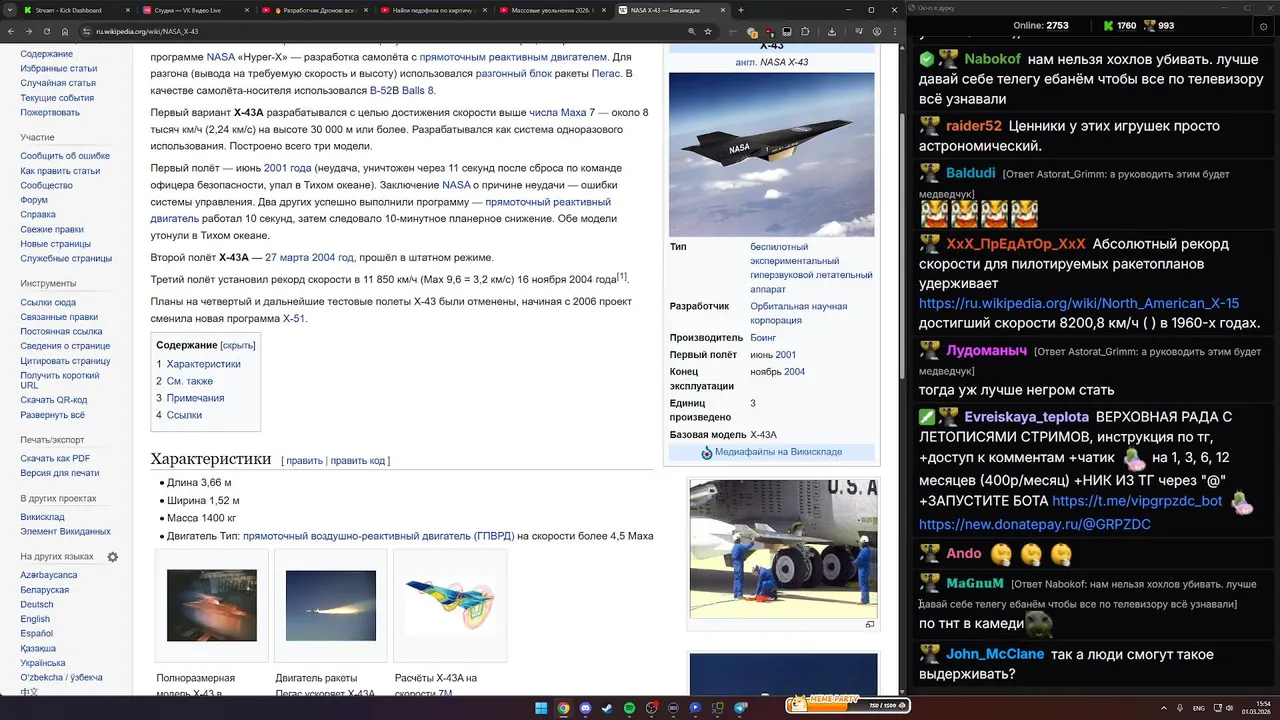
Task: Open Discord from the taskbar
Action: coord(585,708)
